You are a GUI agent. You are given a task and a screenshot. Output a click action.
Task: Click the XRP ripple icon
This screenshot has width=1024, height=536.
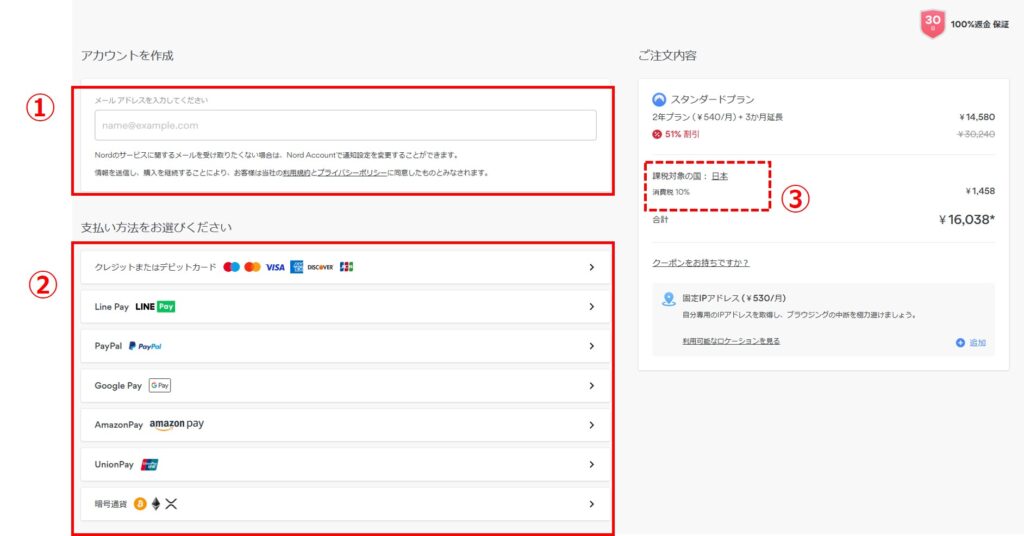point(171,504)
